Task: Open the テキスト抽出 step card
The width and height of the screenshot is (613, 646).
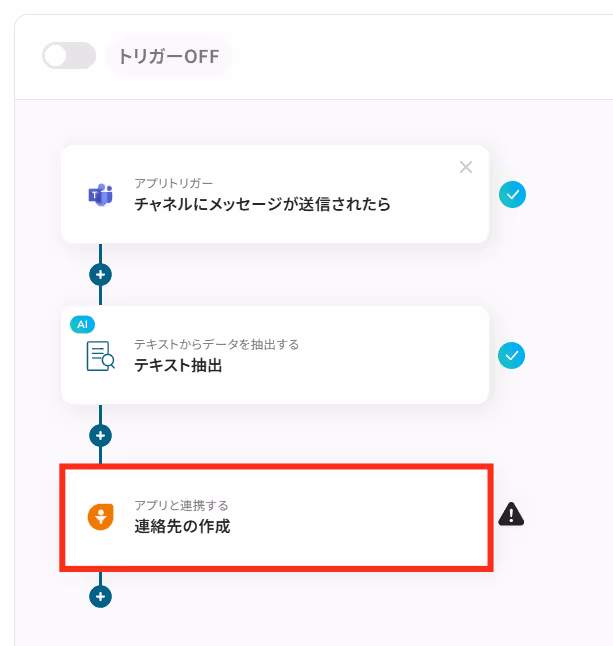Action: pyautogui.click(x=275, y=355)
